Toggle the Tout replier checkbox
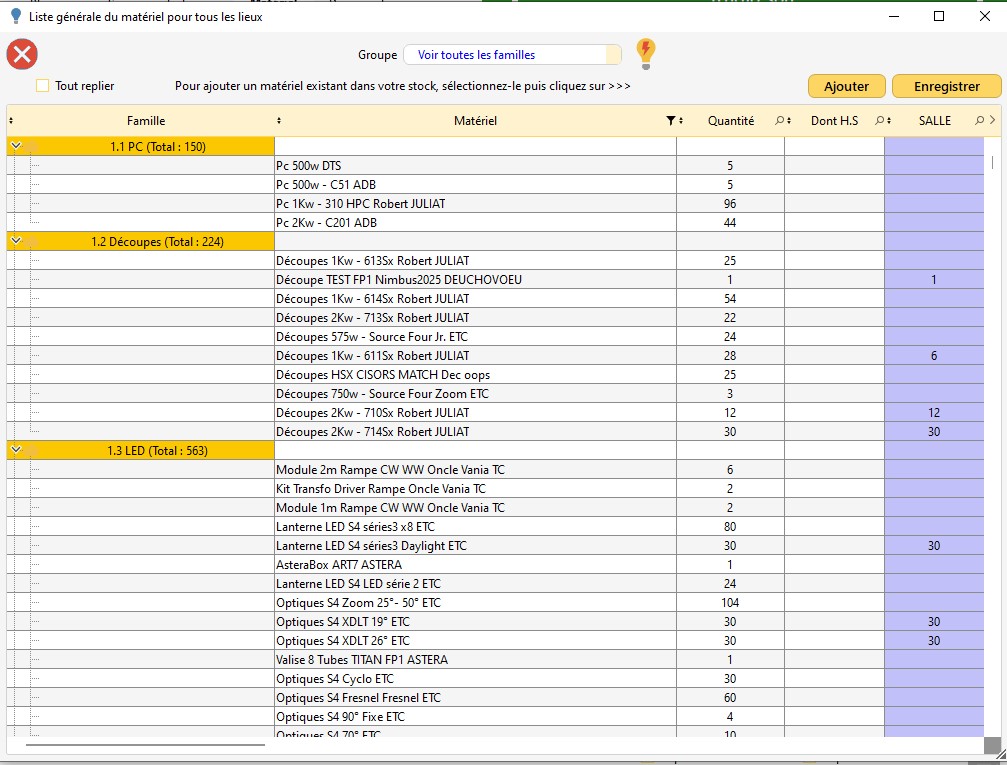The width and height of the screenshot is (1007, 765). point(43,86)
